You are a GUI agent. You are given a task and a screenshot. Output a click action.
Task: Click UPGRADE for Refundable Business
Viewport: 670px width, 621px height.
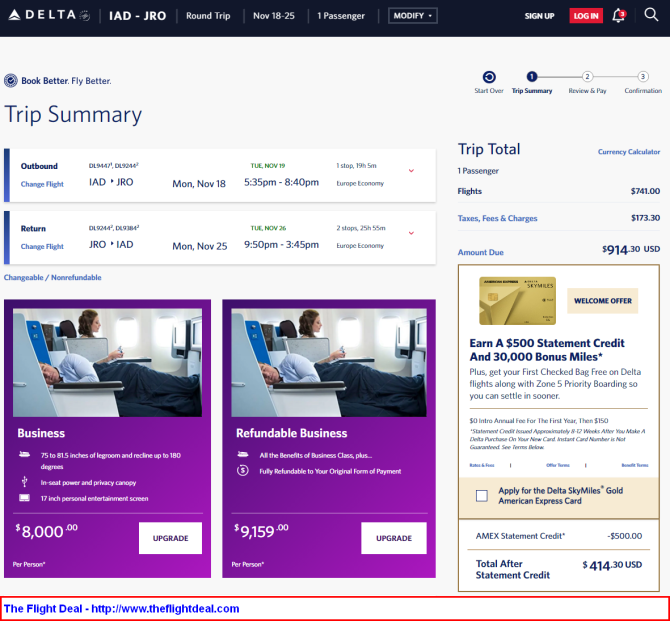pyautogui.click(x=394, y=538)
